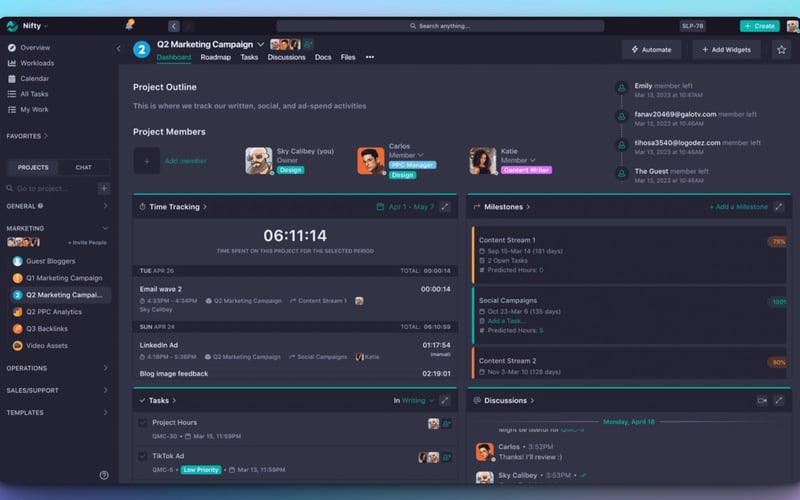800x500 pixels.
Task: Click the plus icon to create new project
Action: pos(104,188)
